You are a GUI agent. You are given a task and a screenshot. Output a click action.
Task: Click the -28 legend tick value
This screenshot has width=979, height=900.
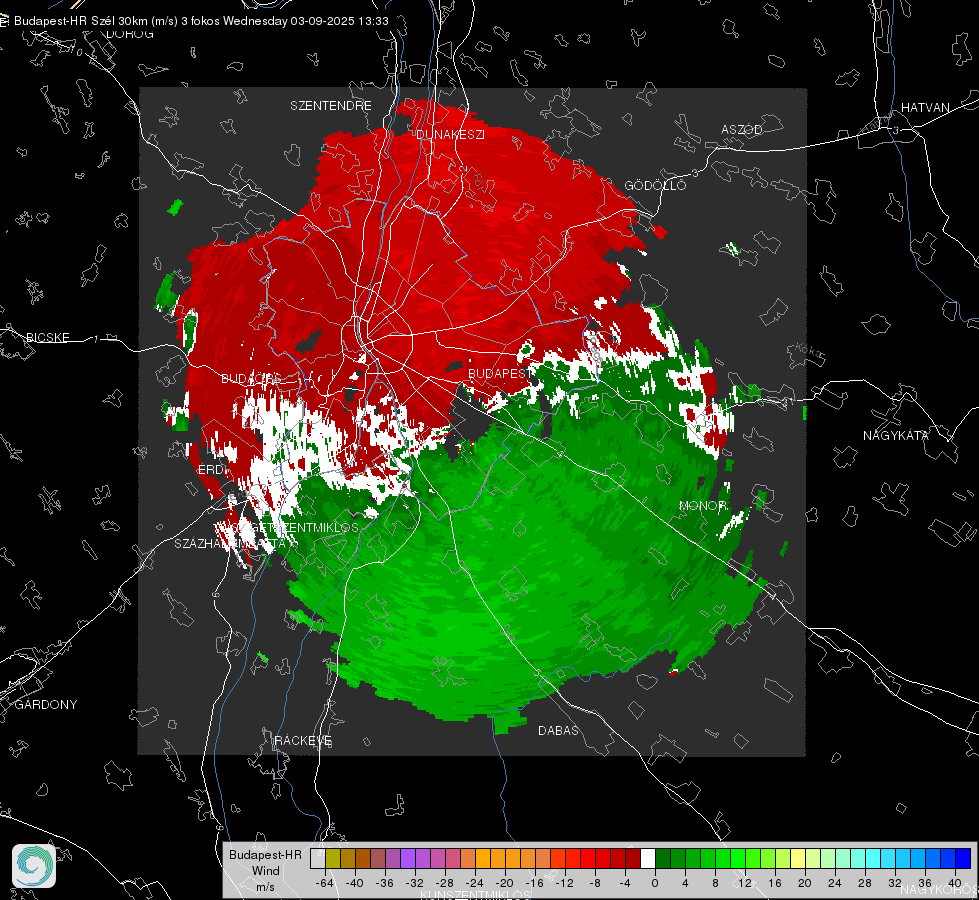[x=445, y=883]
